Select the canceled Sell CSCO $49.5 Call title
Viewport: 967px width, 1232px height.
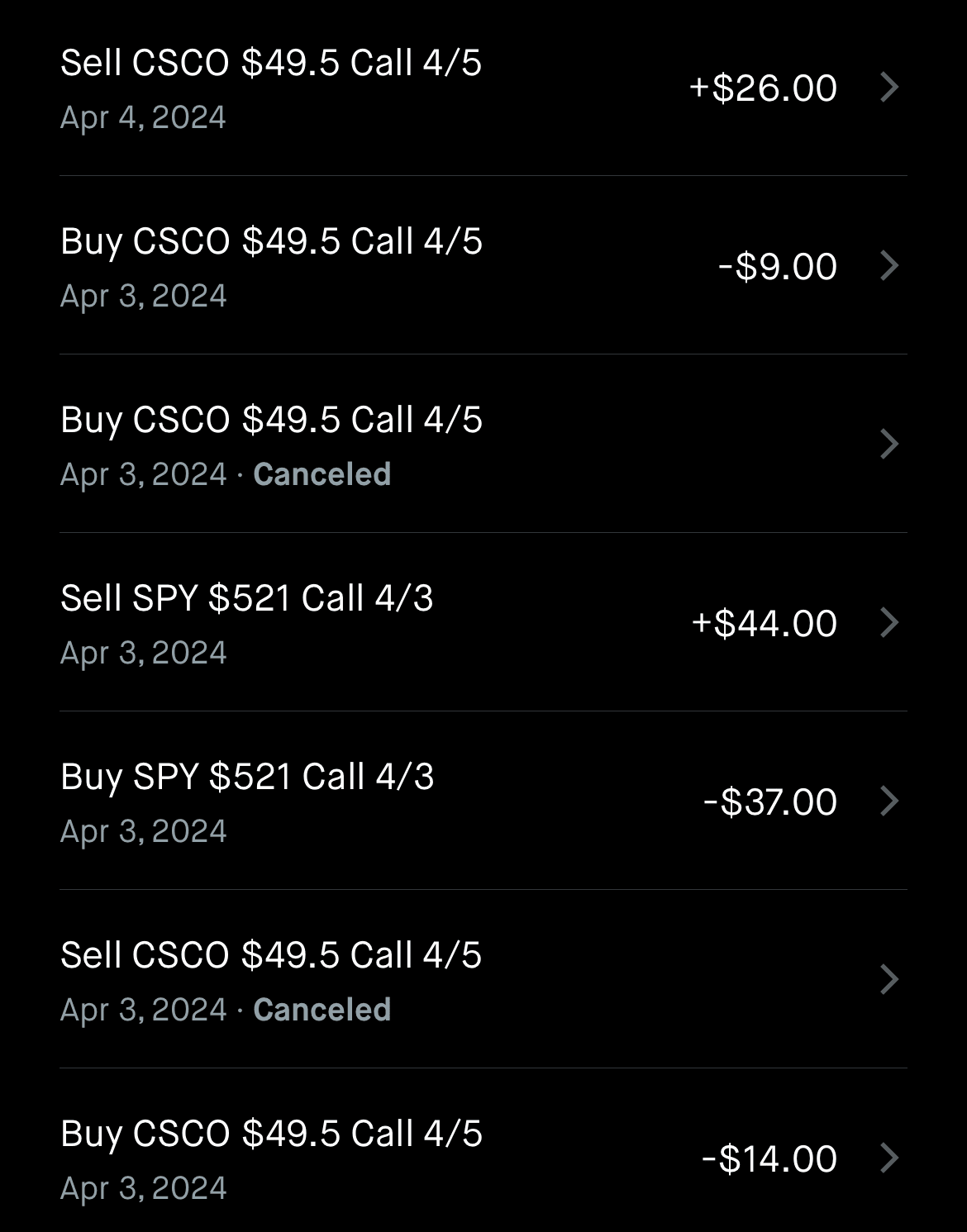pyautogui.click(x=271, y=955)
